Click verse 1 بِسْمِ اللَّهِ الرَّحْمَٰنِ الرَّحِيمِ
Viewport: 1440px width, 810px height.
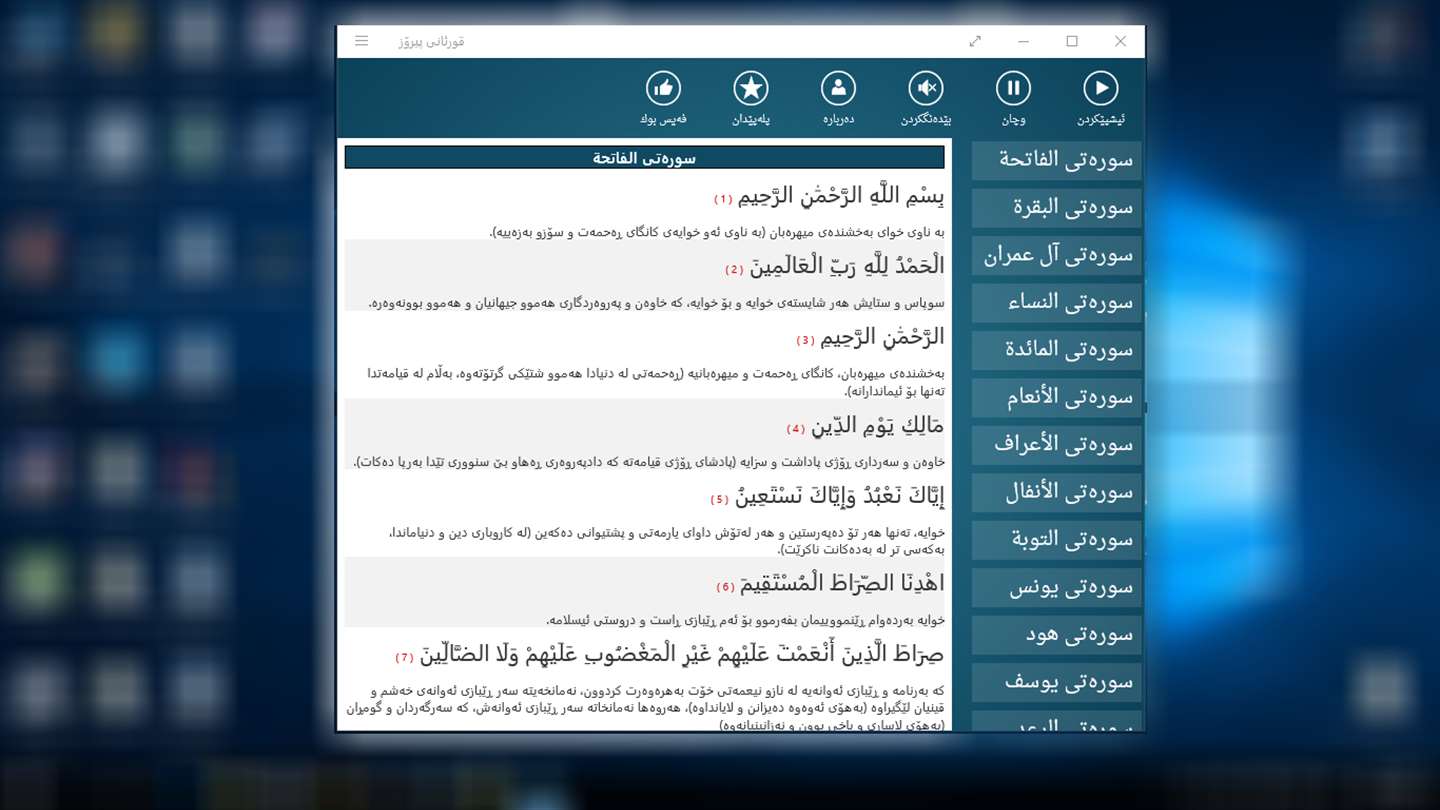(x=842, y=196)
